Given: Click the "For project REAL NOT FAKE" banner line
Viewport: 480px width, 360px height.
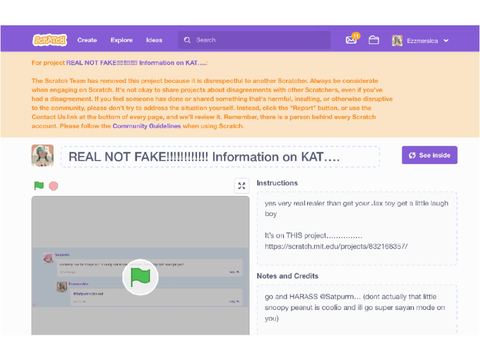Looking at the screenshot, I should click(x=119, y=63).
